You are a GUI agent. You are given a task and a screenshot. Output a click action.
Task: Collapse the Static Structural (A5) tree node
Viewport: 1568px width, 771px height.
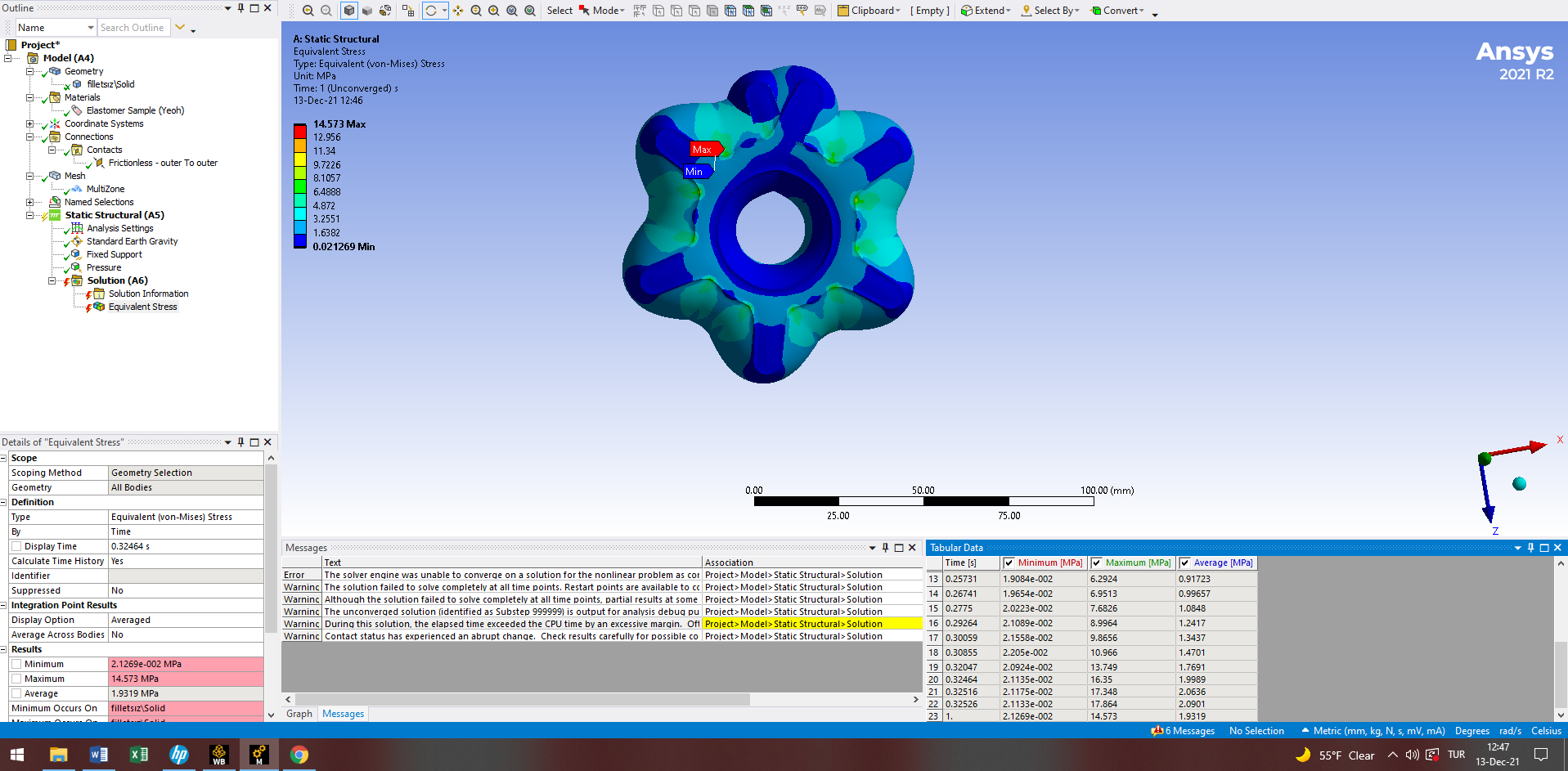[x=30, y=215]
